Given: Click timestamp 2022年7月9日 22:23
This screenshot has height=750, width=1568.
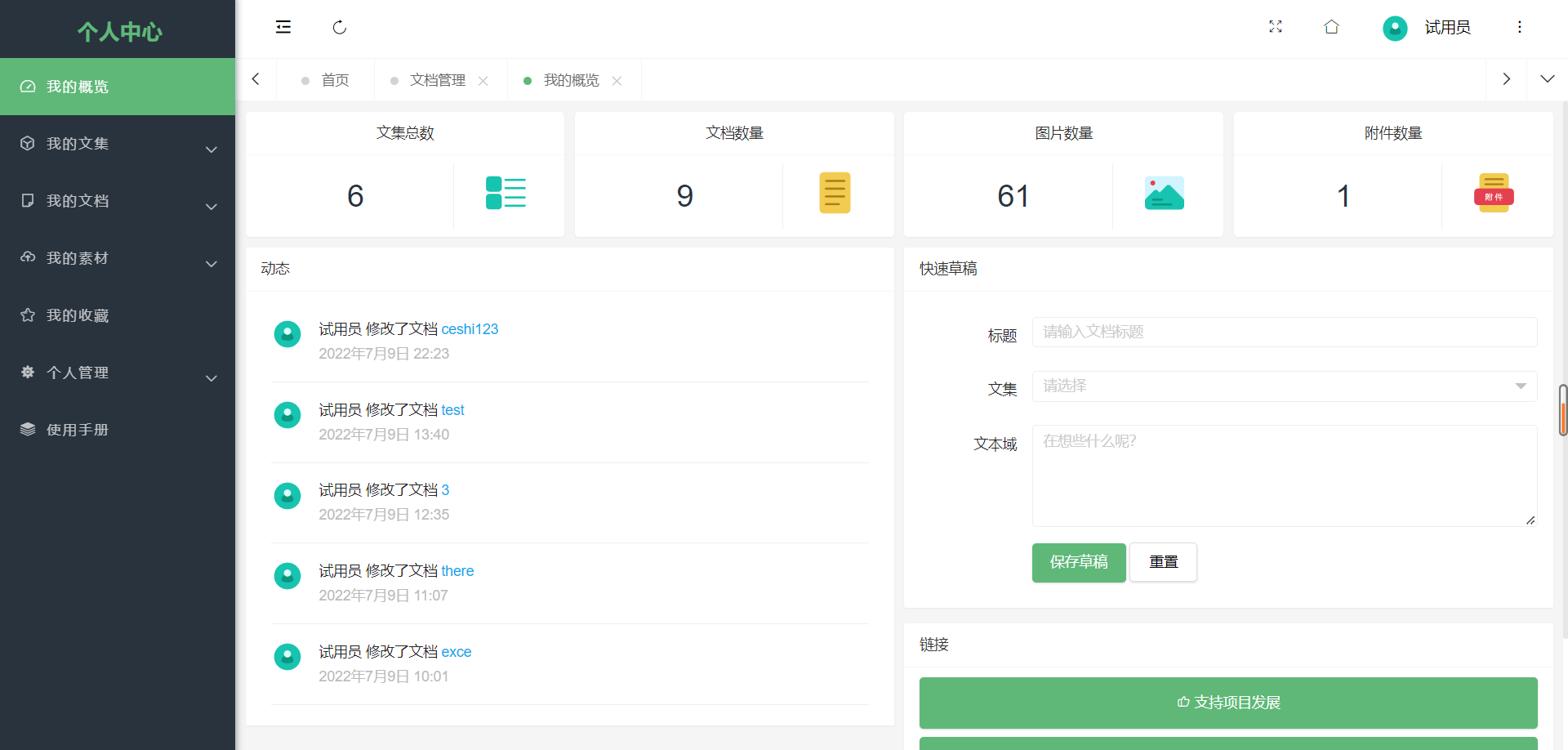Looking at the screenshot, I should pos(384,354).
